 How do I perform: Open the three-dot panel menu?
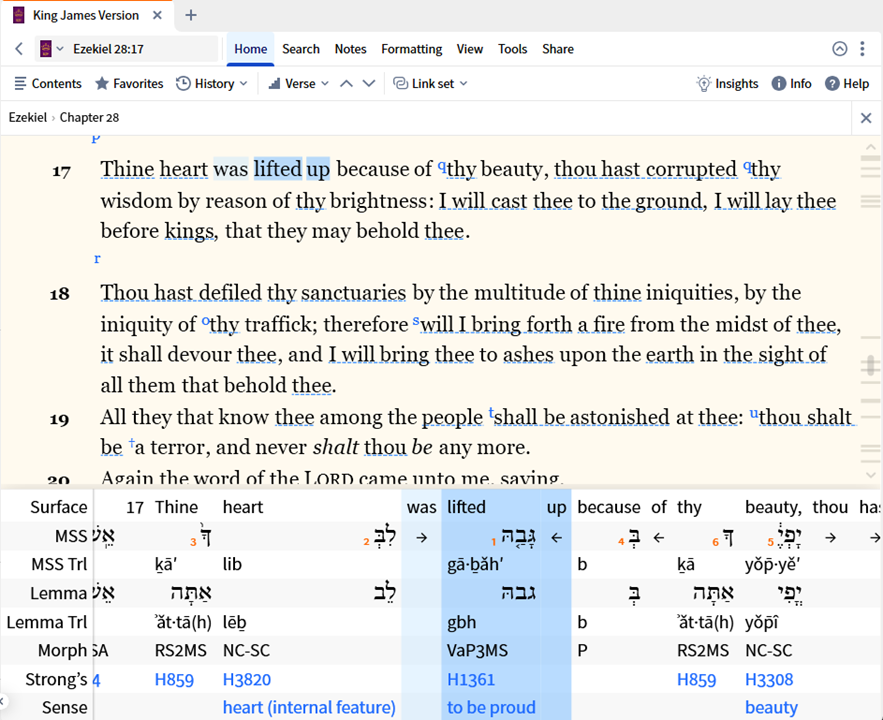tap(862, 49)
